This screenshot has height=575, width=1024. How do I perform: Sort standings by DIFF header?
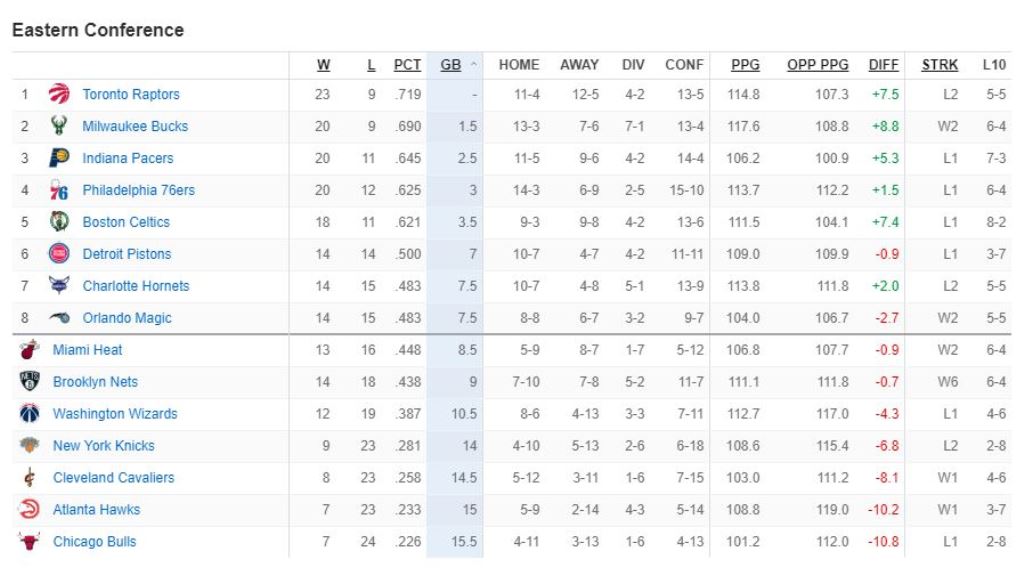pyautogui.click(x=883, y=65)
